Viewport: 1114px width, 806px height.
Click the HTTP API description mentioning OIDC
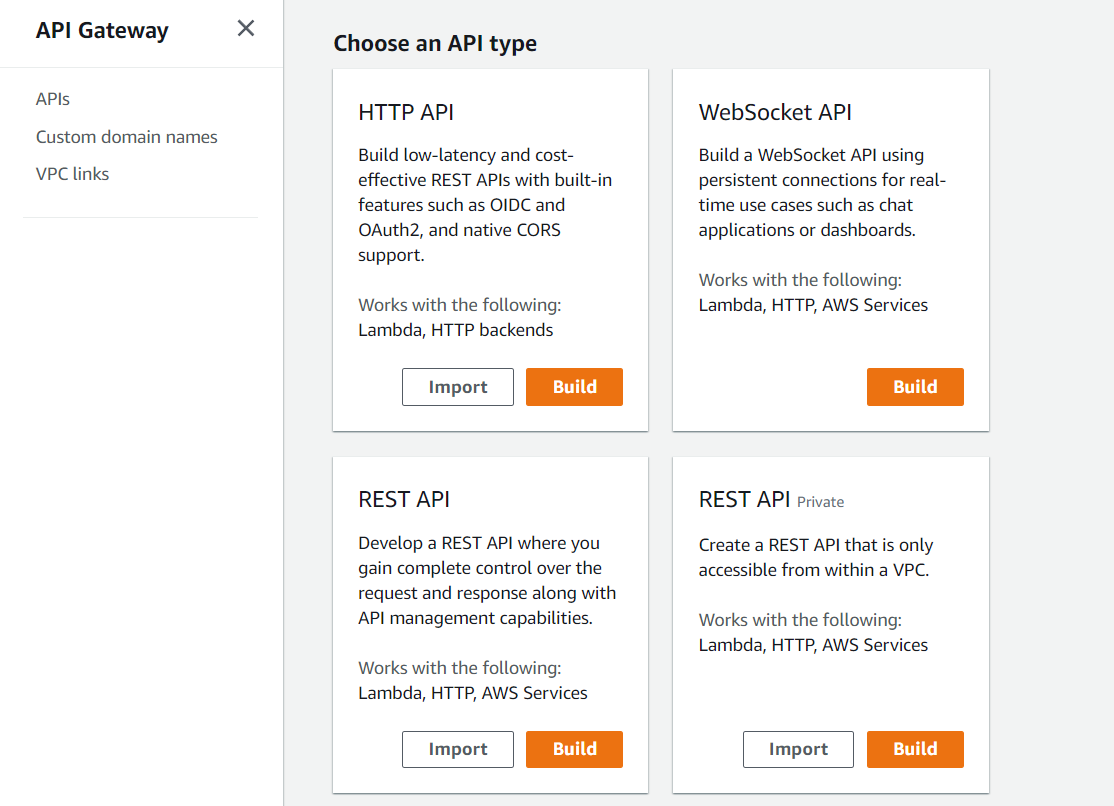tap(474, 205)
